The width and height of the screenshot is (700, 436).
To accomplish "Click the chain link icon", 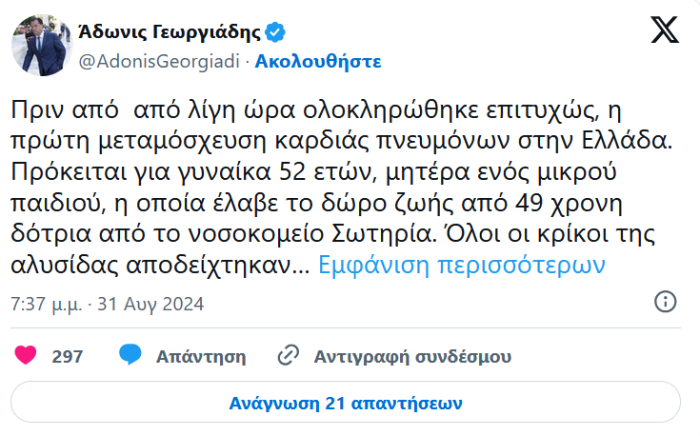I will pyautogui.click(x=288, y=355).
